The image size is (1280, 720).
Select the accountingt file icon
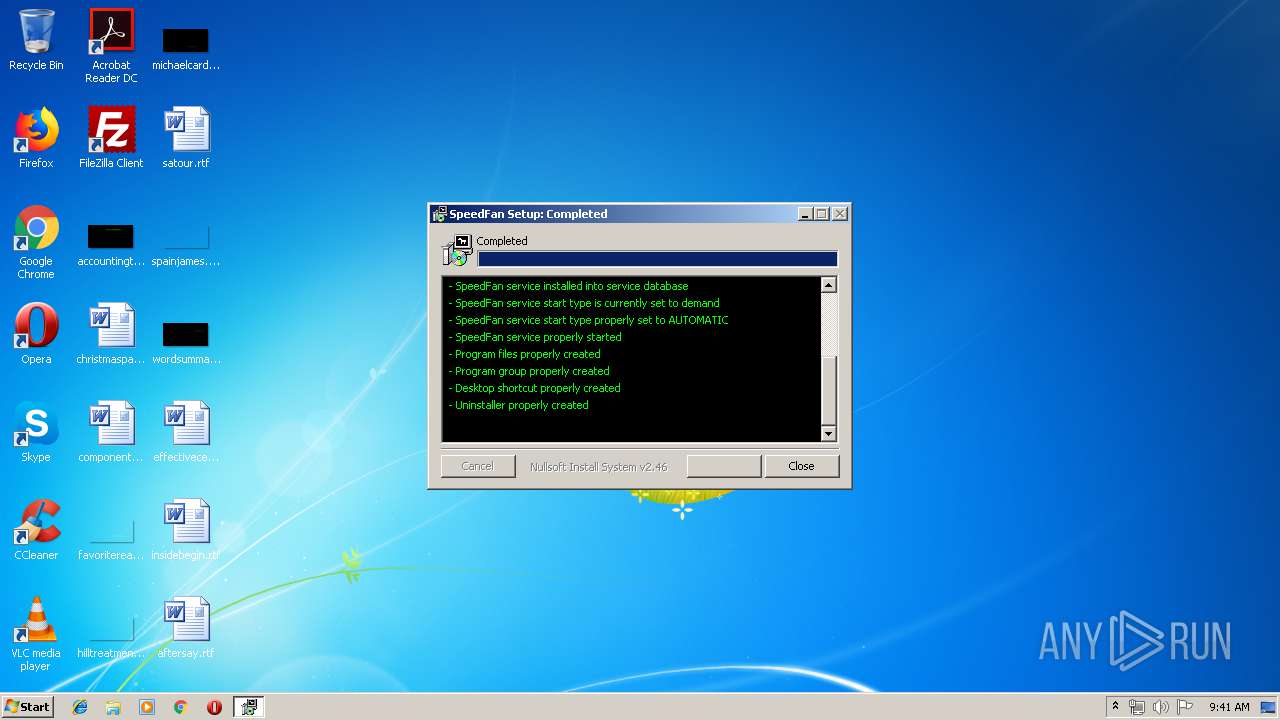click(111, 245)
